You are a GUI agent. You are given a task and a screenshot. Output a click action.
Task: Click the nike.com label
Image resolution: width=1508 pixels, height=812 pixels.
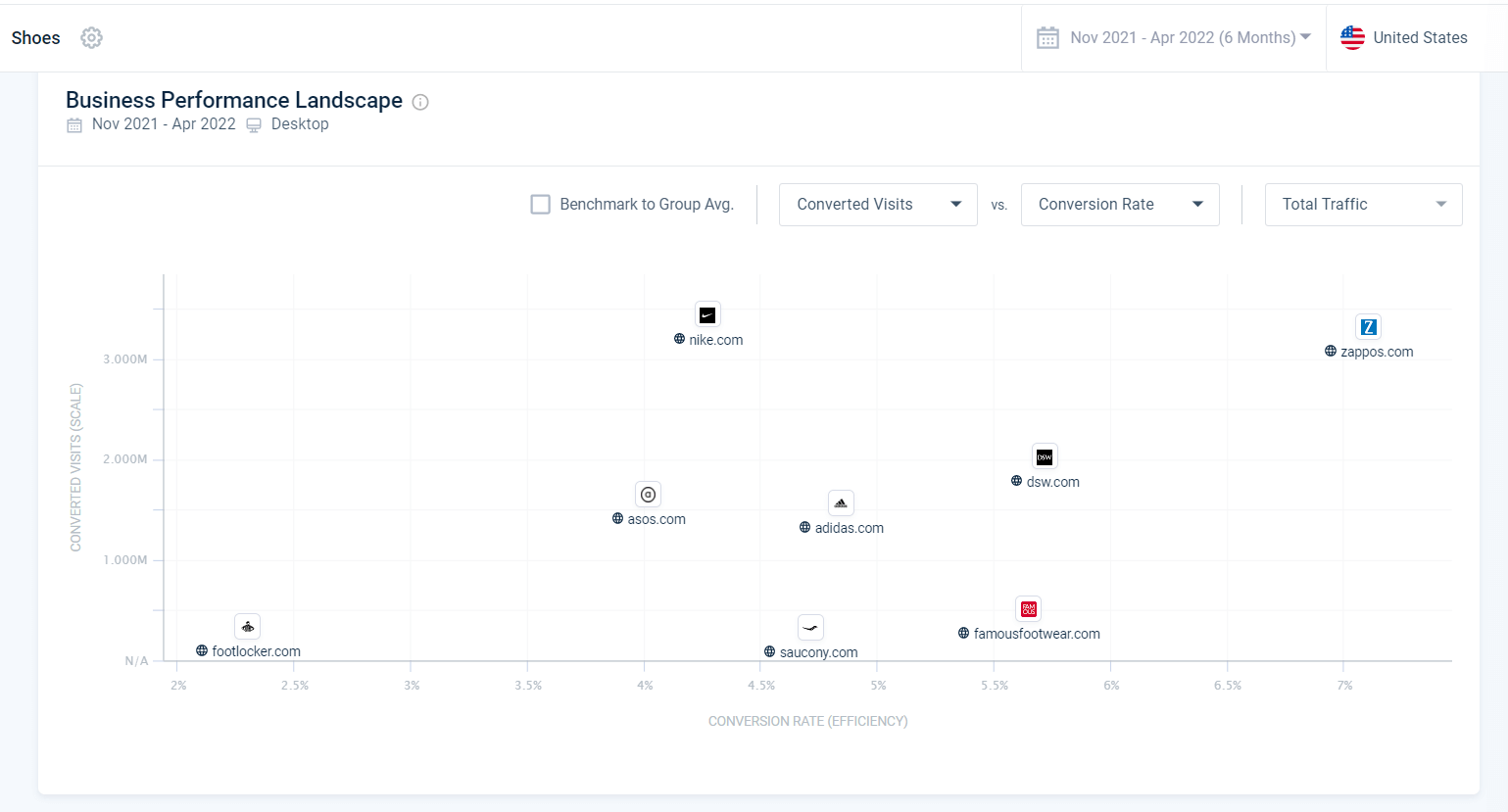(x=716, y=340)
